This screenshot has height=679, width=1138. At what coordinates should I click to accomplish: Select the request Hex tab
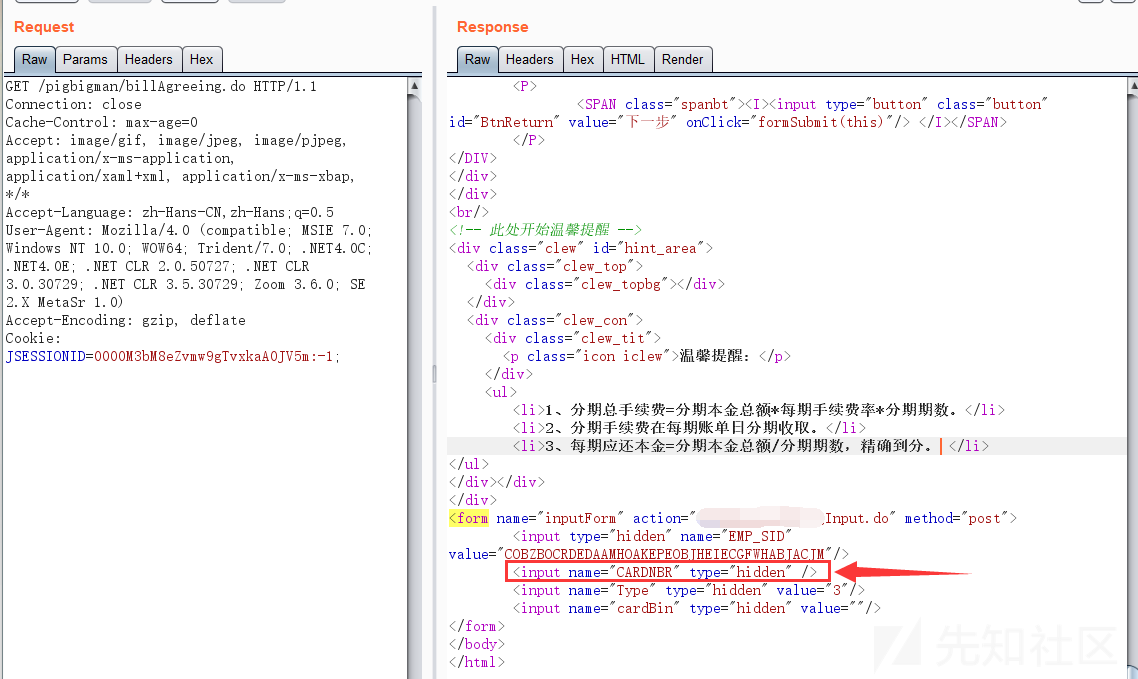tap(201, 59)
